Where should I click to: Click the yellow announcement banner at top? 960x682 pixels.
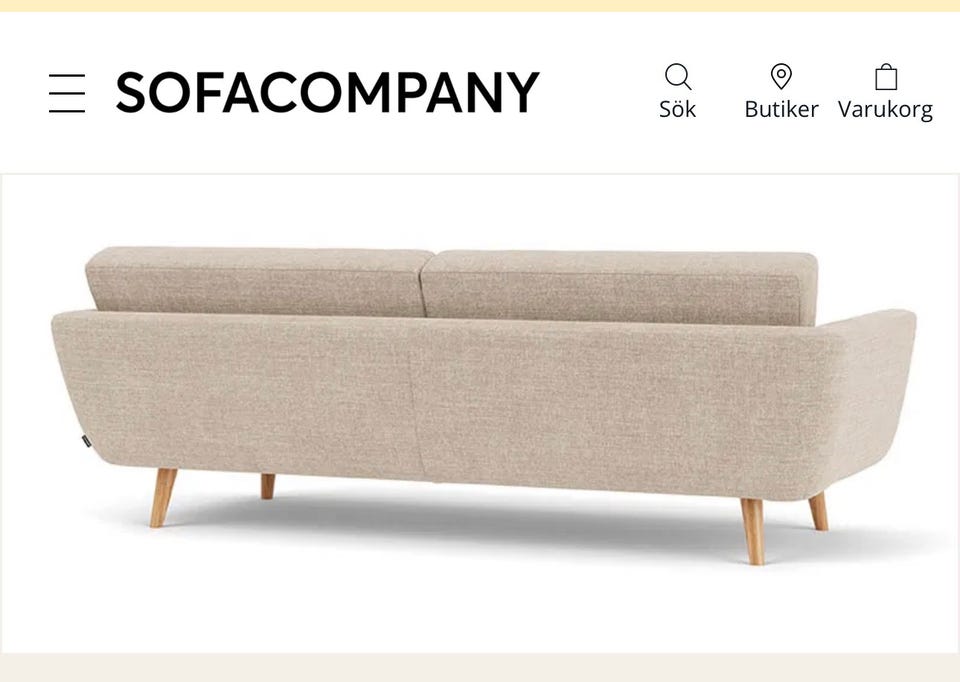click(480, 6)
